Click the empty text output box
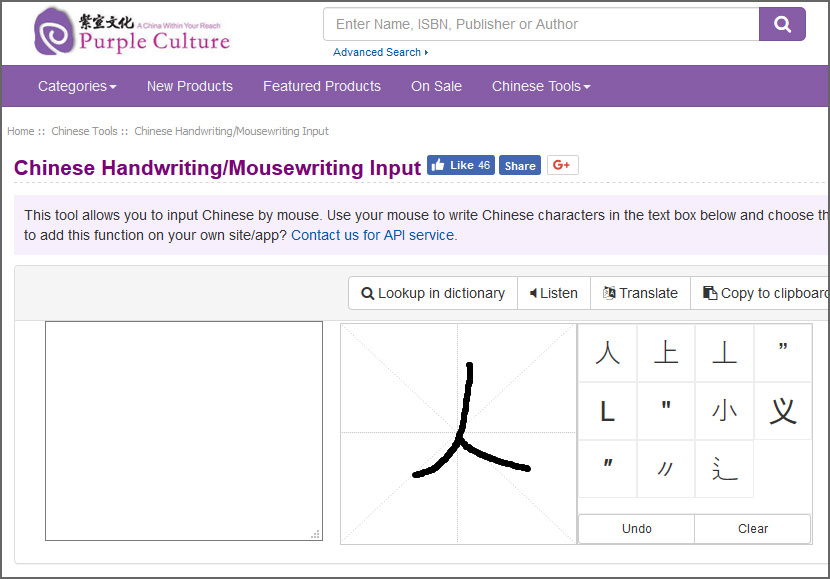This screenshot has height=579, width=830. point(183,430)
